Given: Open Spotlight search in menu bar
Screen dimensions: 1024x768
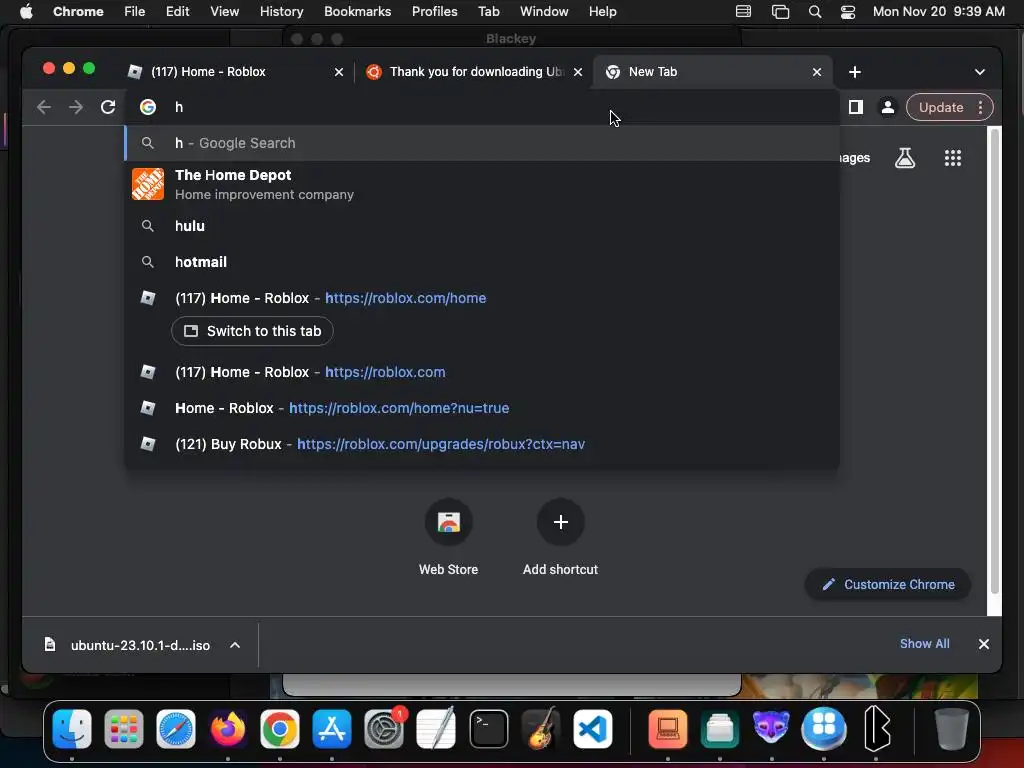Looking at the screenshot, I should point(814,12).
